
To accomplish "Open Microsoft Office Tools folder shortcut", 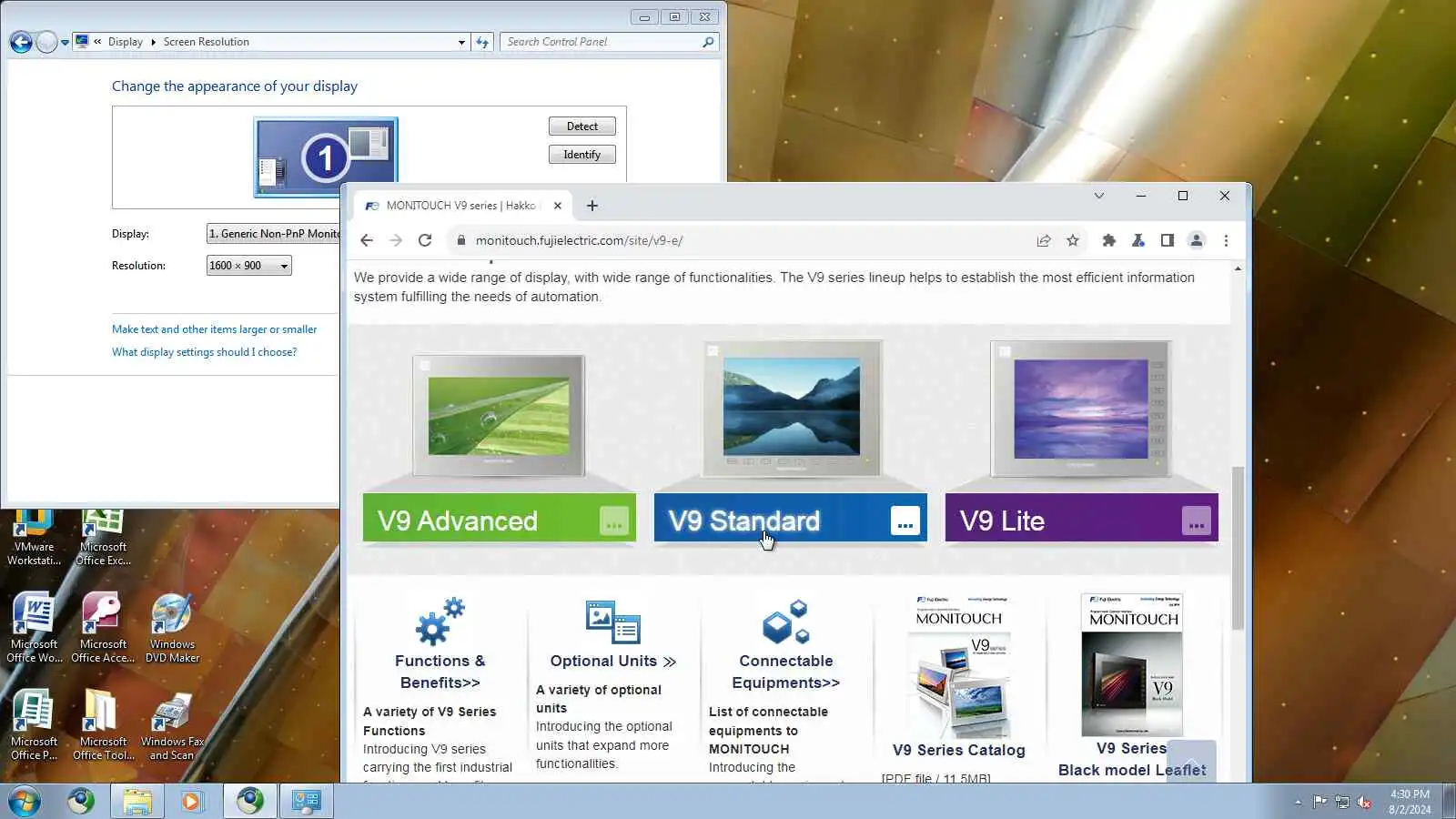I will pos(103,725).
